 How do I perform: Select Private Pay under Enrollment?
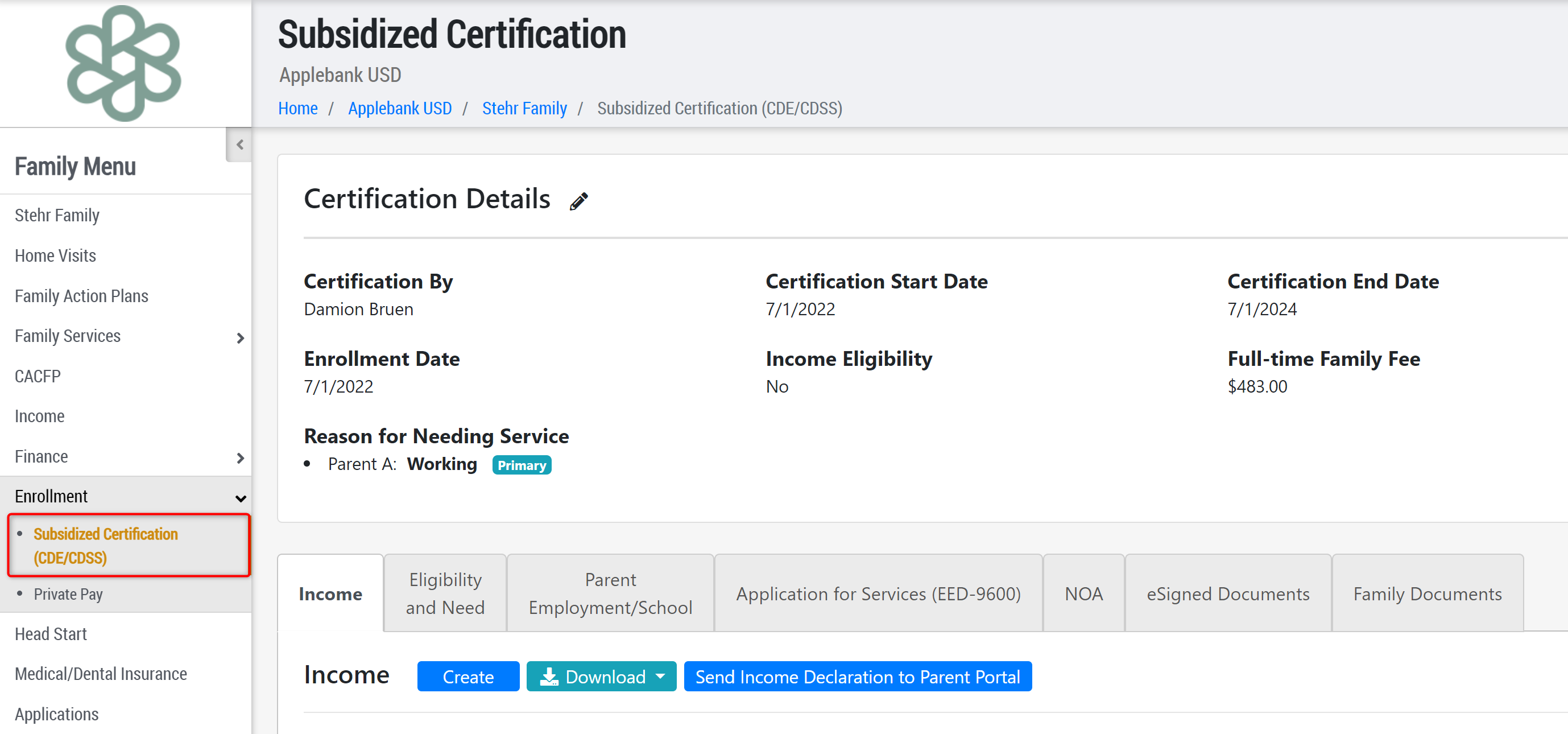(x=68, y=595)
